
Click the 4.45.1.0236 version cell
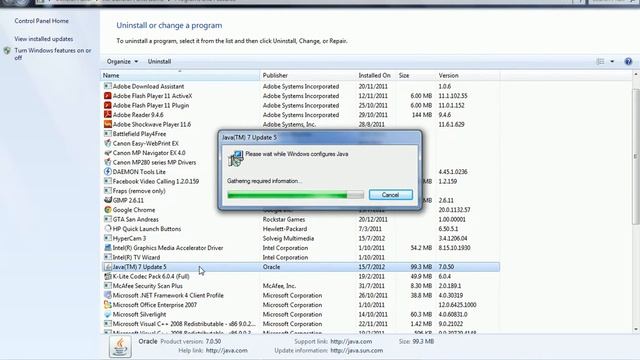(453, 171)
